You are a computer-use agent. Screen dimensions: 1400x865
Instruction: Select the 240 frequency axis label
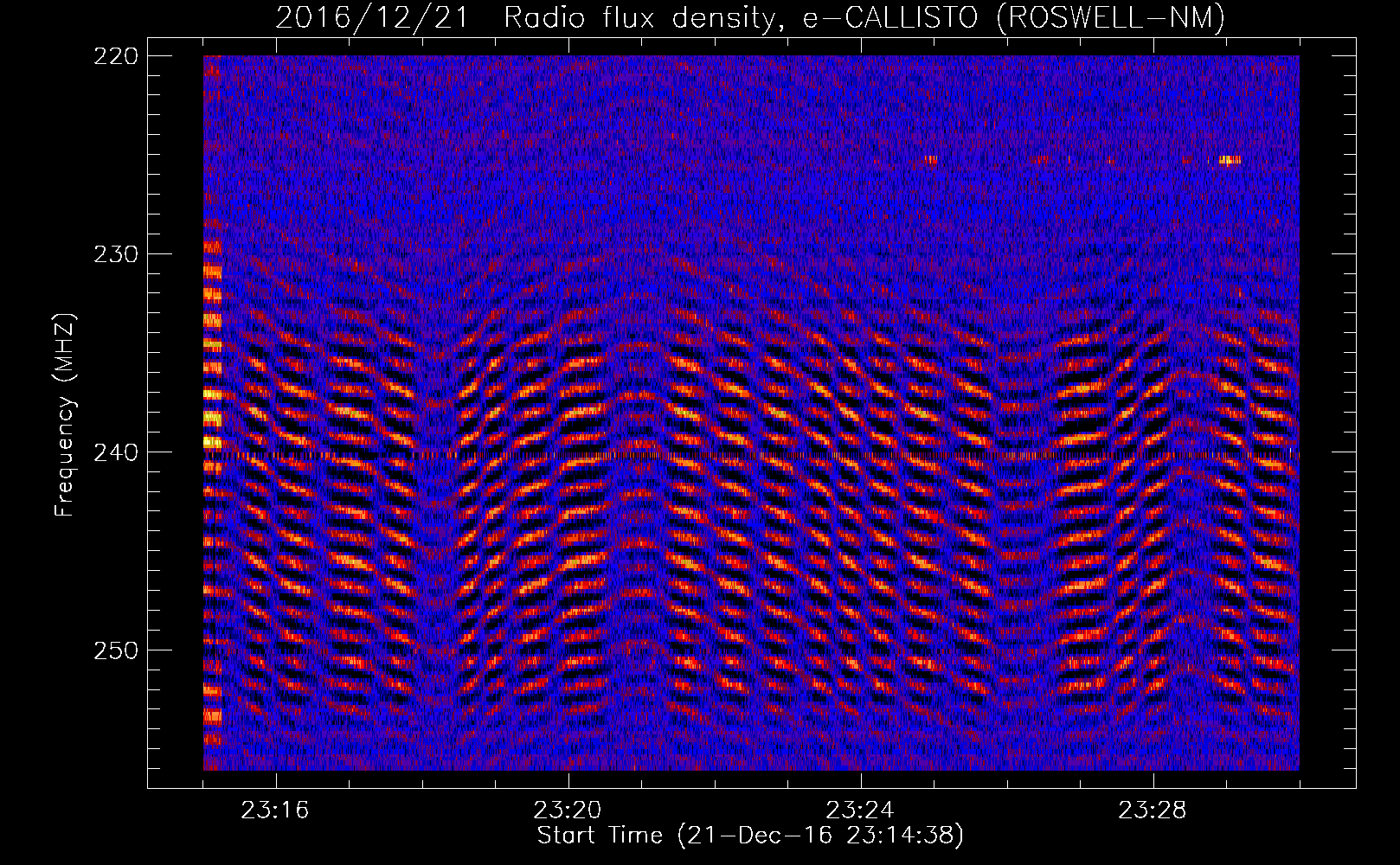[115, 452]
